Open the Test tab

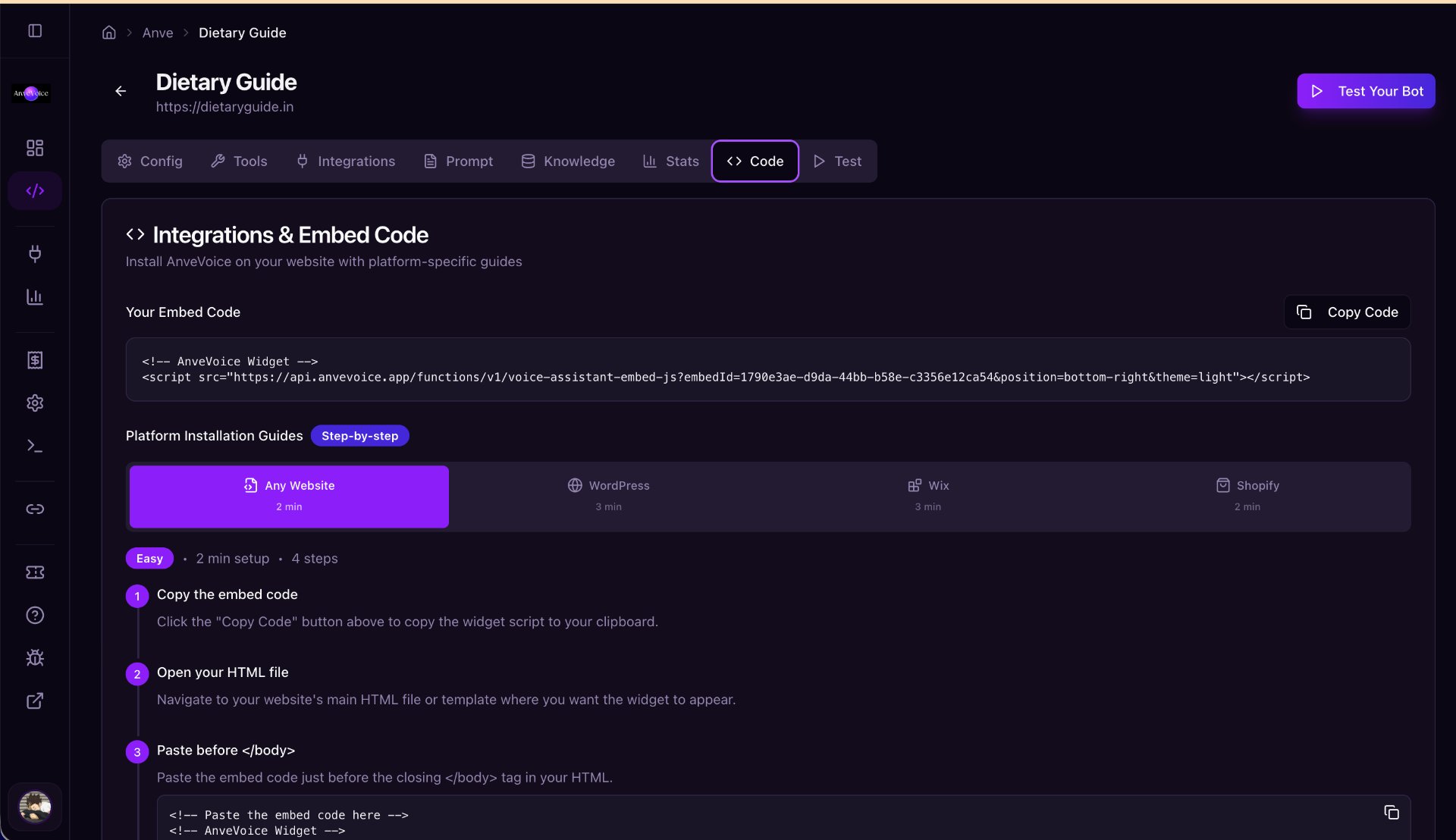click(x=837, y=161)
